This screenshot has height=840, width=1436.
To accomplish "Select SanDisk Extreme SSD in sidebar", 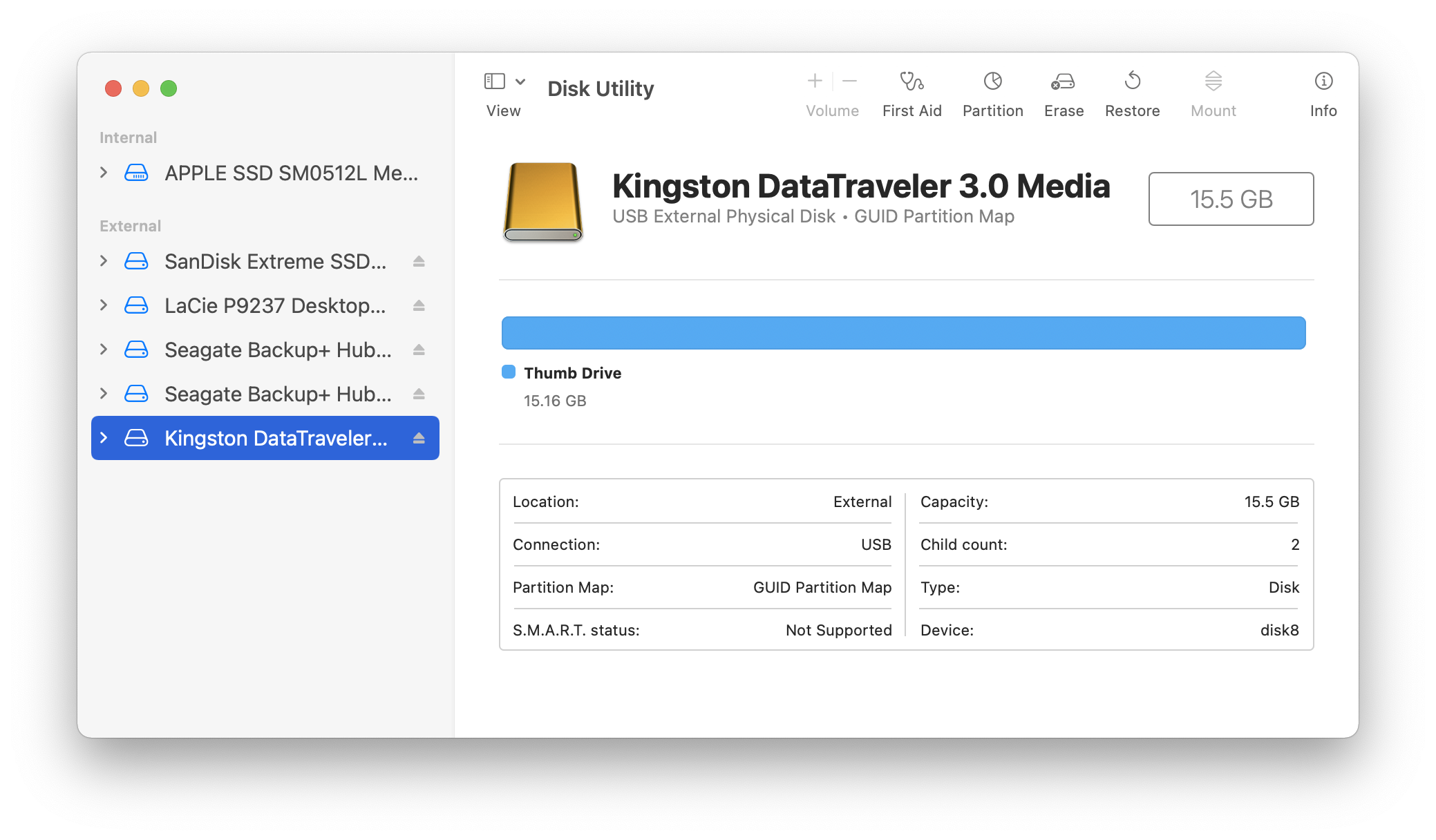I will tap(265, 261).
